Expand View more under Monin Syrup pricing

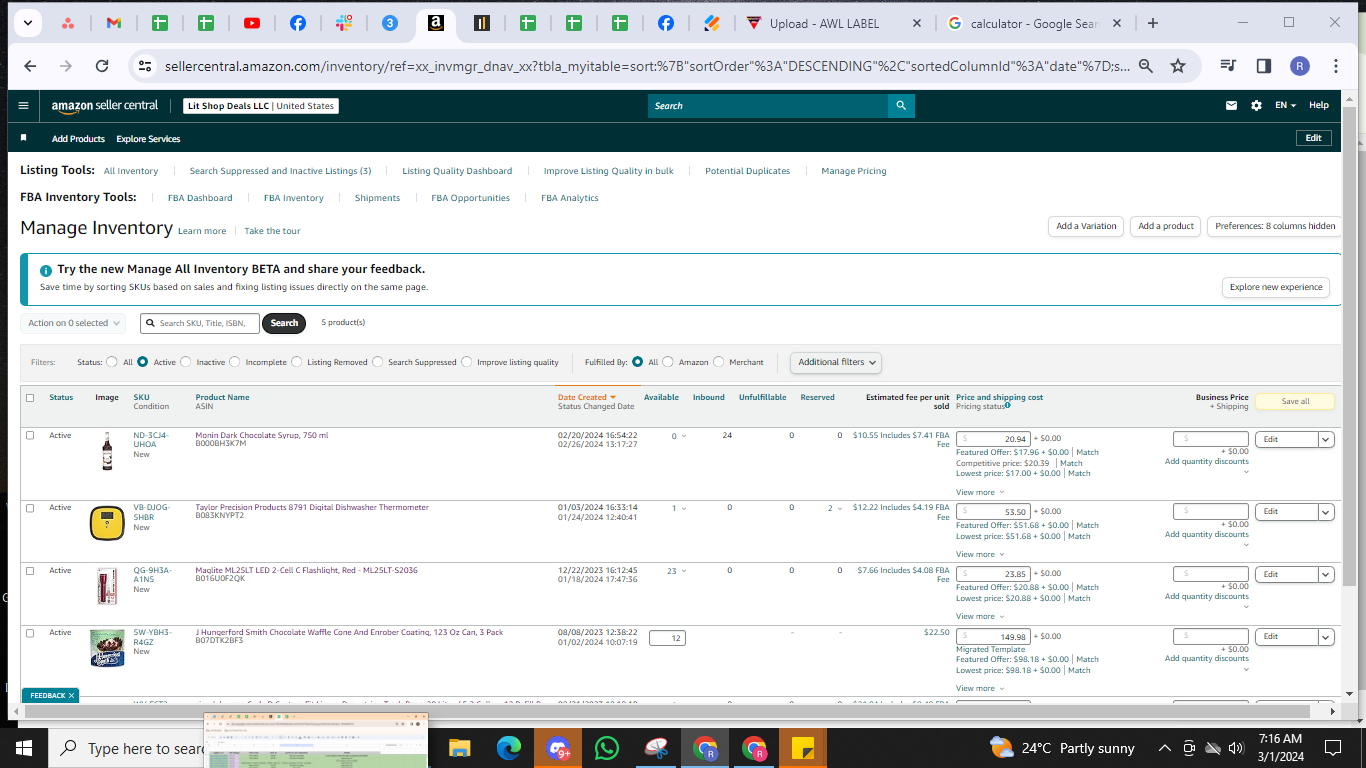(978, 492)
